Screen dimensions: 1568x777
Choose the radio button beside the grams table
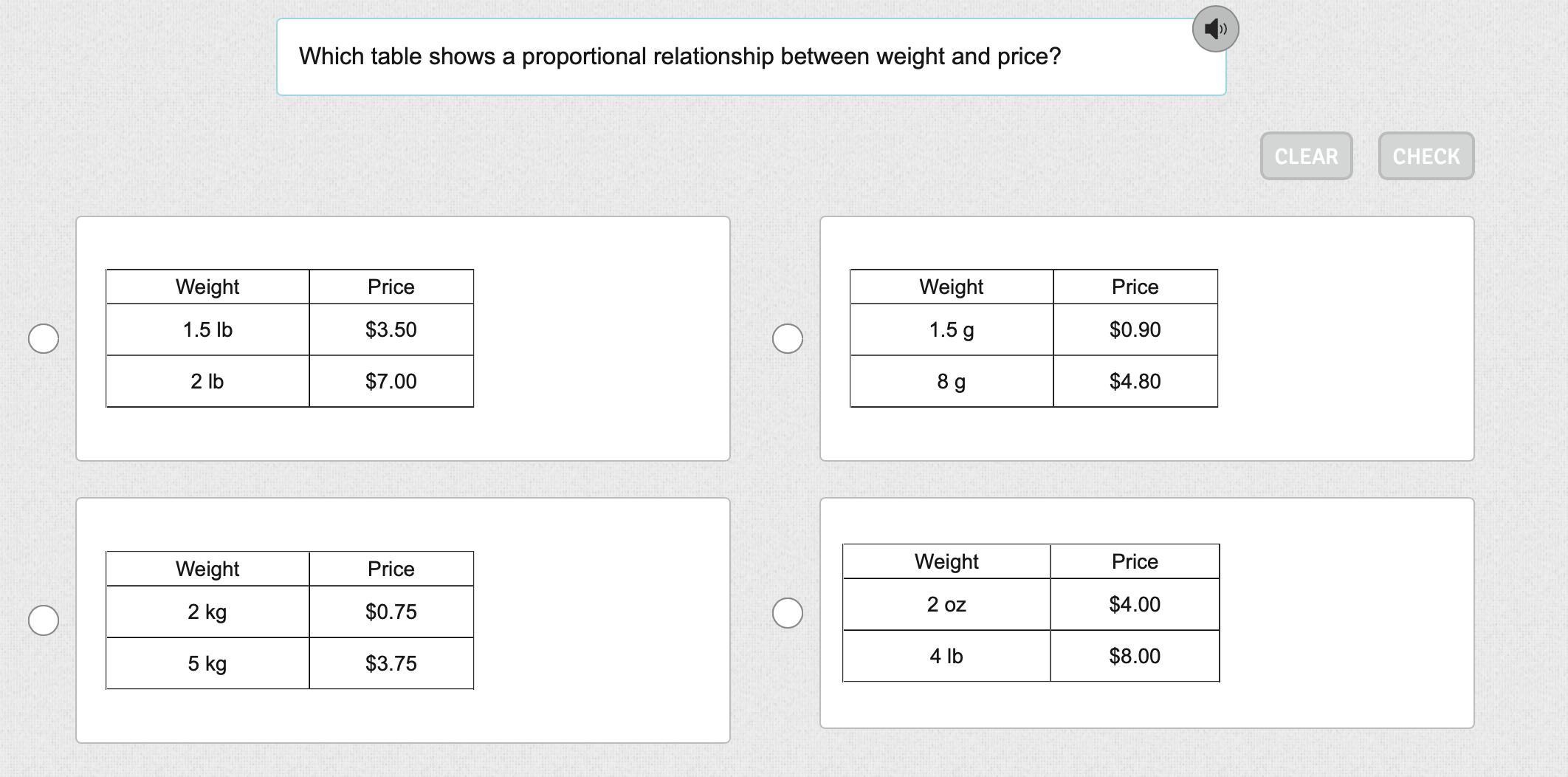[x=787, y=338]
